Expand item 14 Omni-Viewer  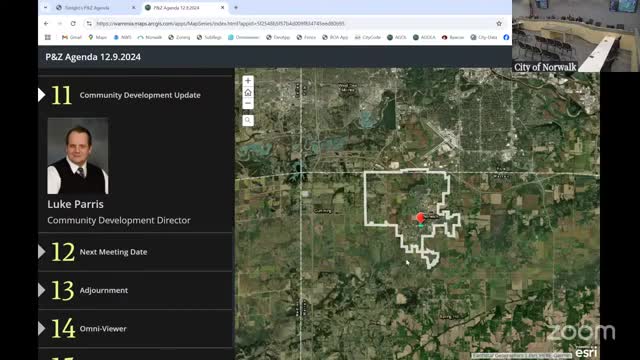pos(136,329)
